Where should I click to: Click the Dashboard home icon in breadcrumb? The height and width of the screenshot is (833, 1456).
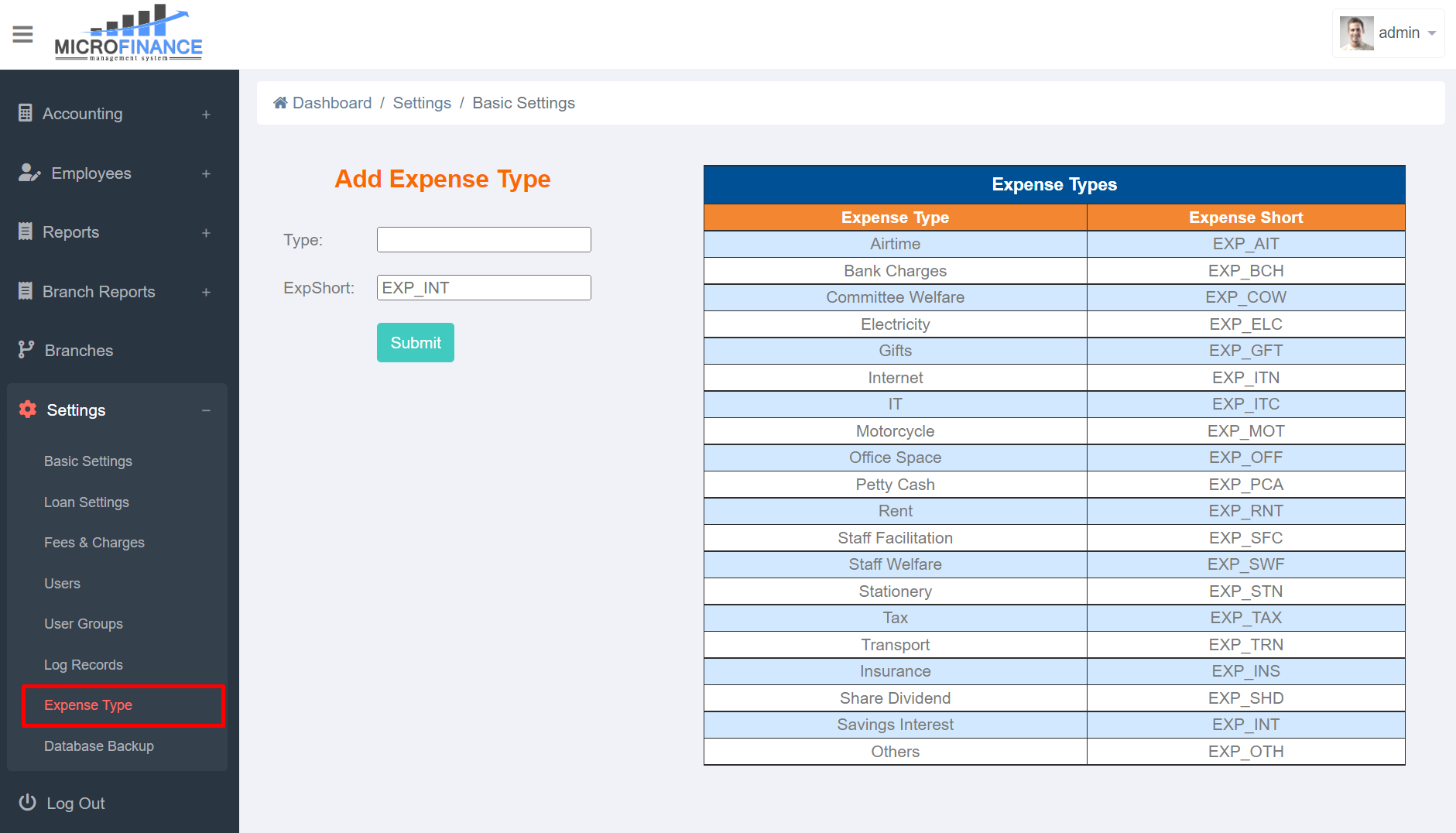pyautogui.click(x=280, y=103)
